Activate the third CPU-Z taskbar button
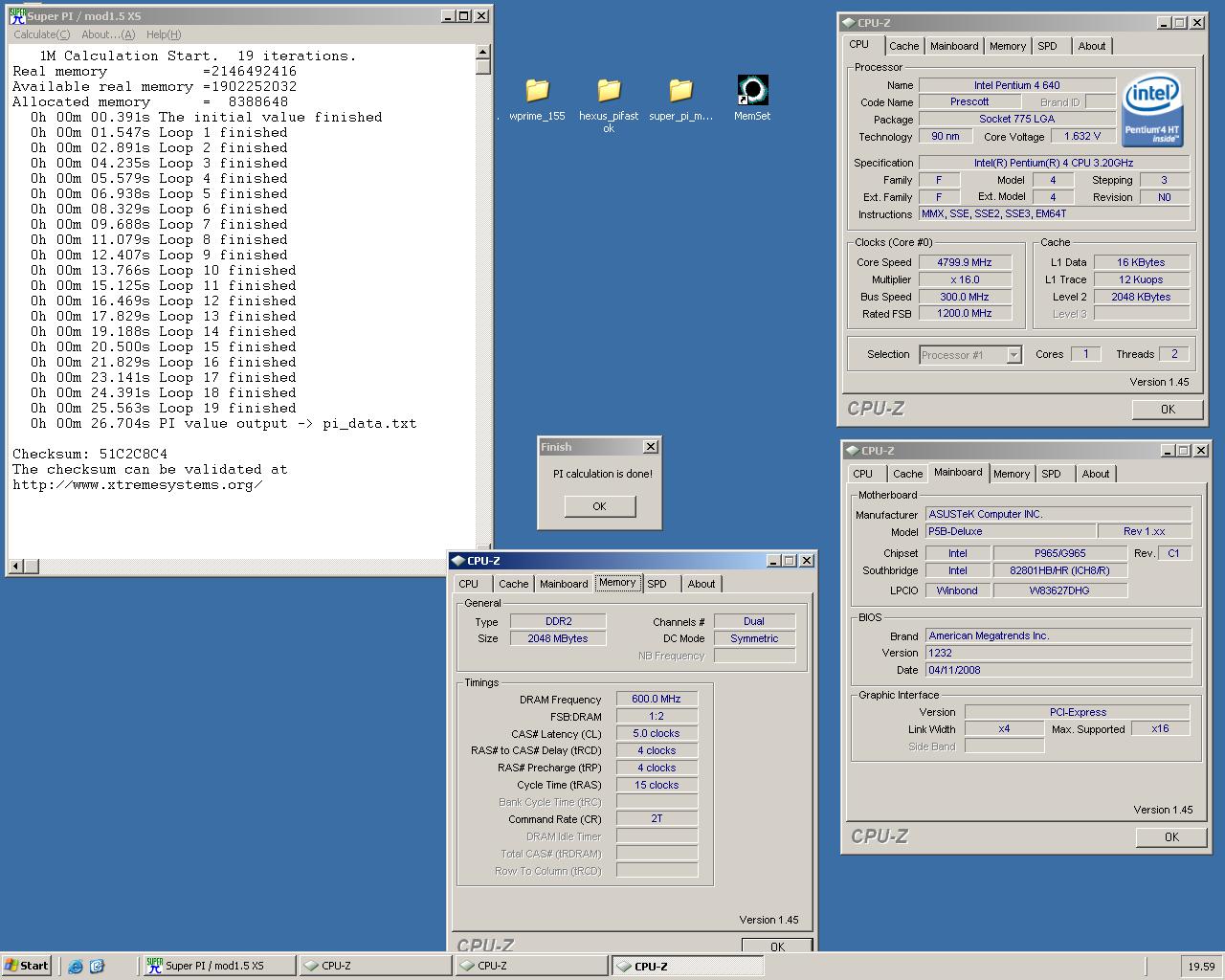The image size is (1225, 980). pyautogui.click(x=686, y=966)
